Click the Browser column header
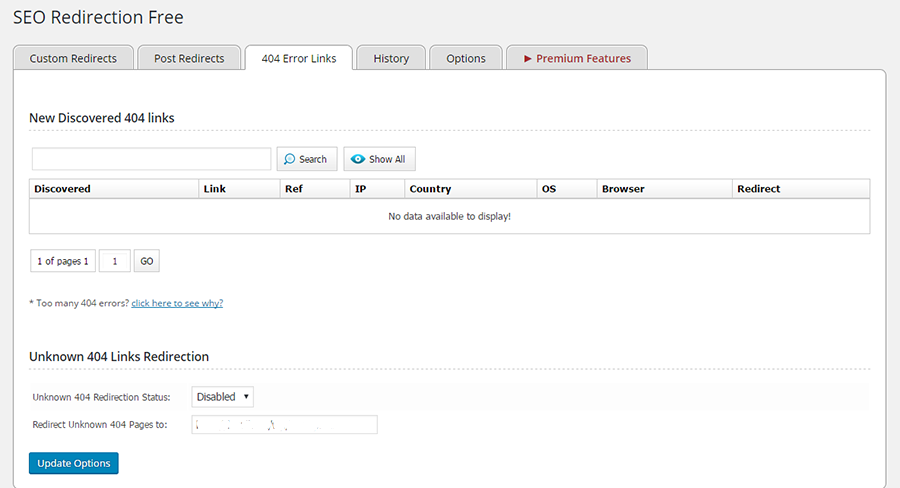Image resolution: width=900 pixels, height=488 pixels. click(x=665, y=189)
